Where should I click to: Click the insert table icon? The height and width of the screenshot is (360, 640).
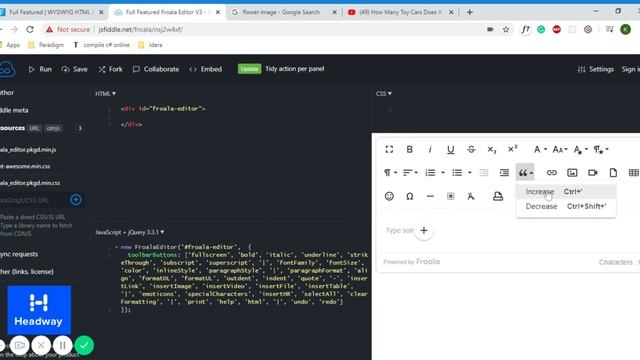pyautogui.click(x=634, y=173)
